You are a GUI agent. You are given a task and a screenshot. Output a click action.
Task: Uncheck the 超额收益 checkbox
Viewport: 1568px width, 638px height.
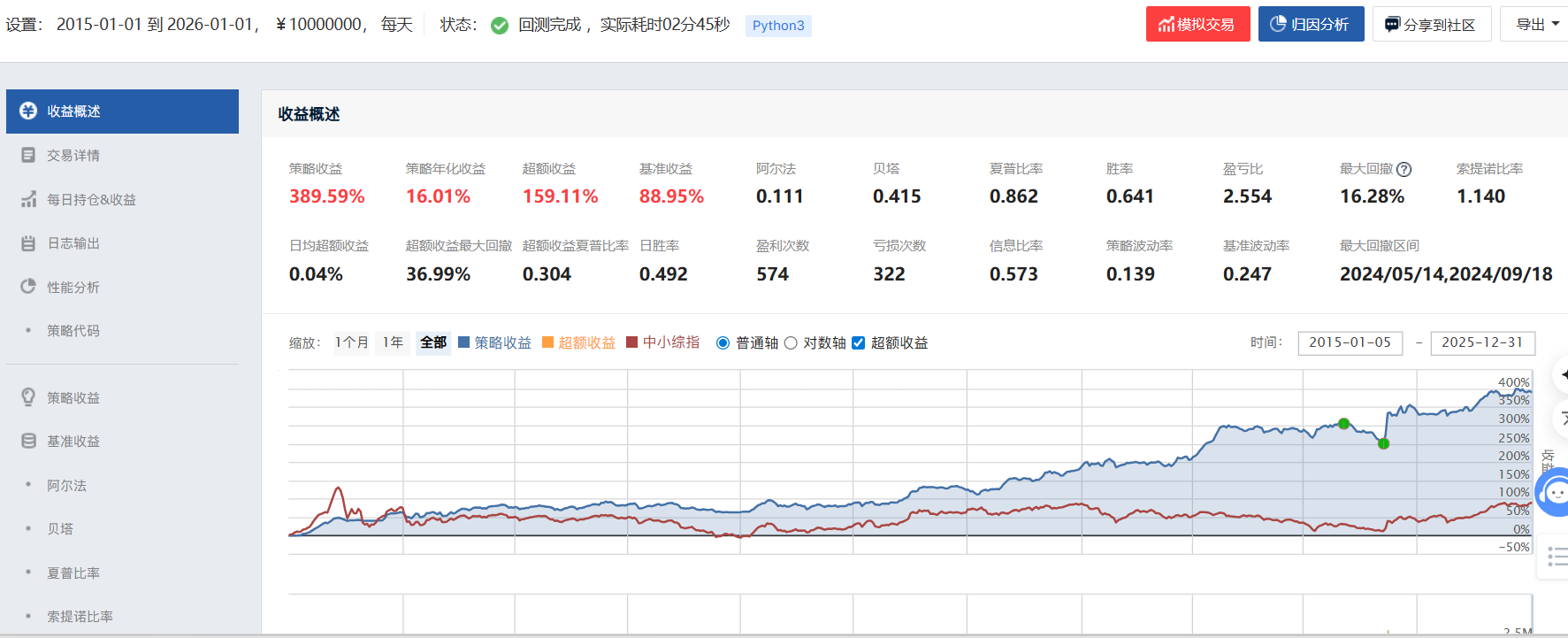pyautogui.click(x=858, y=343)
